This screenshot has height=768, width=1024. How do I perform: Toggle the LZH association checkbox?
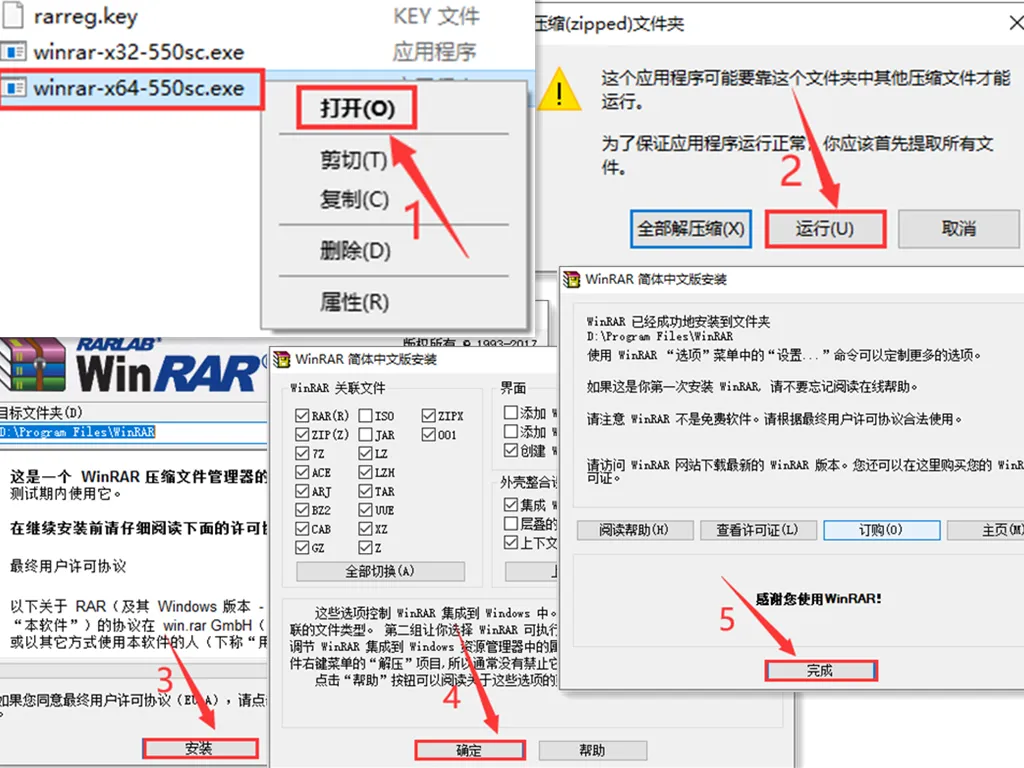click(x=365, y=472)
